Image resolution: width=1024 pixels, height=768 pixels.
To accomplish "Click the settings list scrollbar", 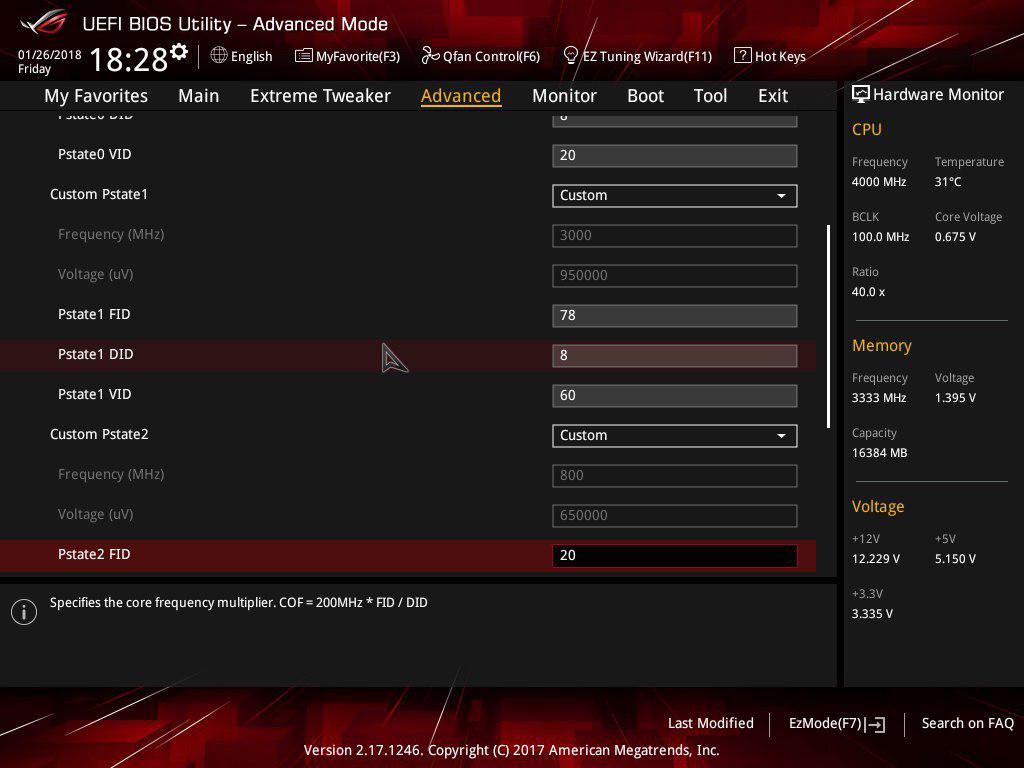I will coord(828,327).
